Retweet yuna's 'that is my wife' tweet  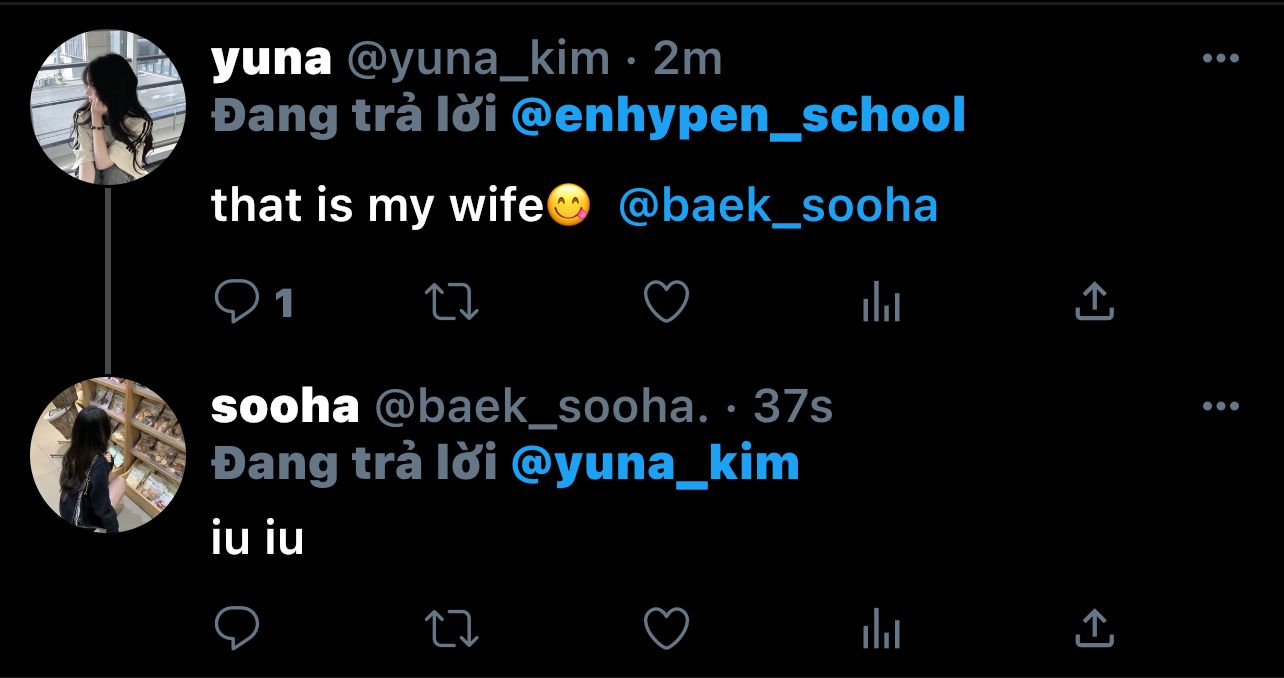[452, 302]
